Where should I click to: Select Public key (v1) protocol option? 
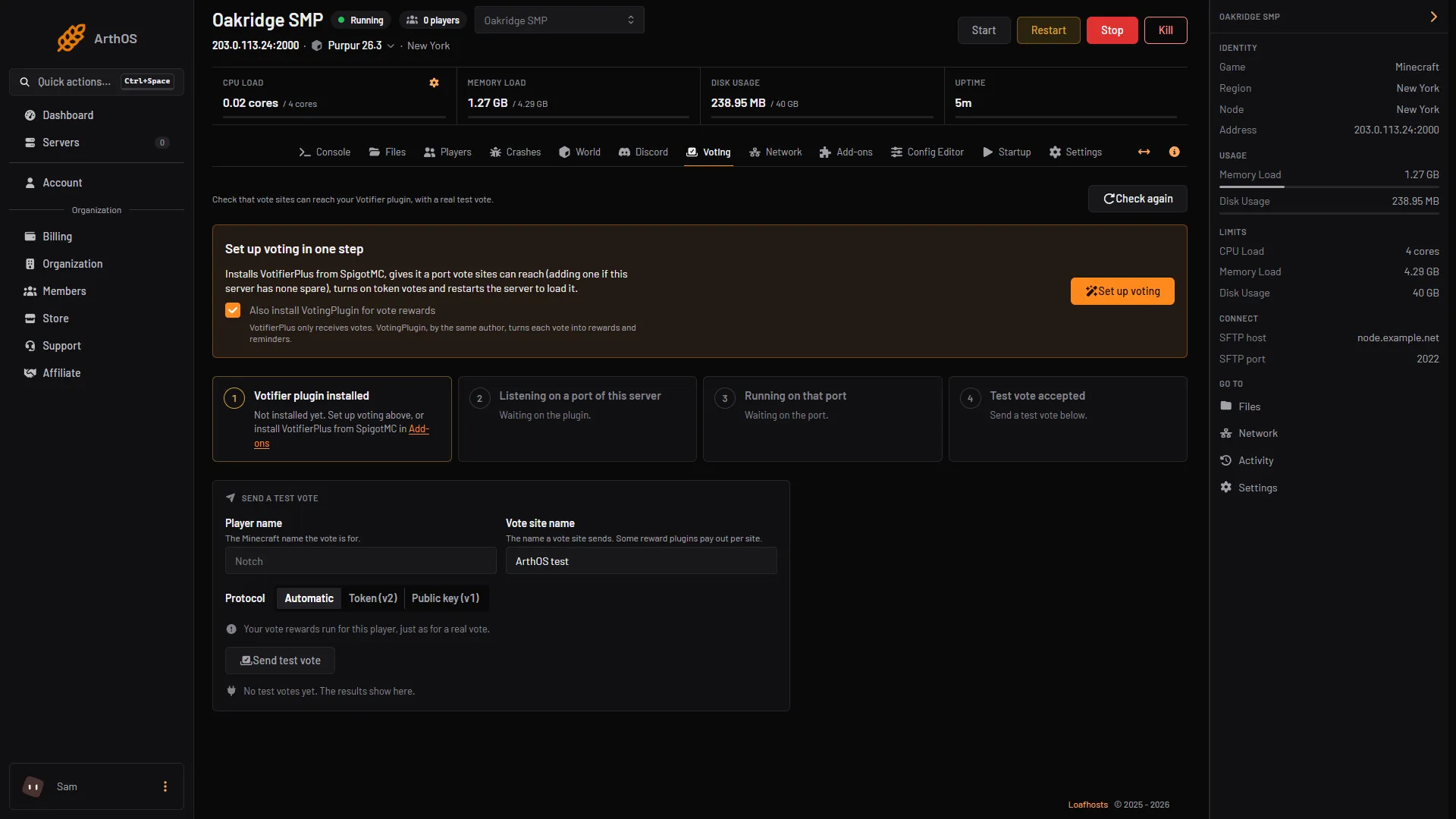pos(446,598)
